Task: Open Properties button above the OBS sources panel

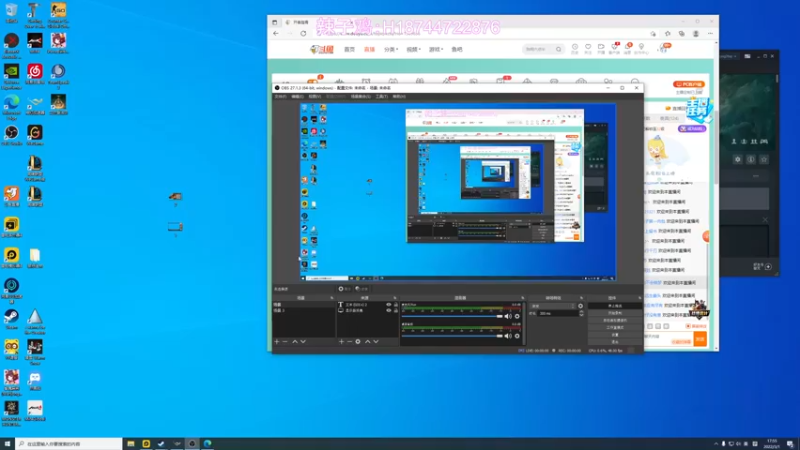Action: pos(344,289)
